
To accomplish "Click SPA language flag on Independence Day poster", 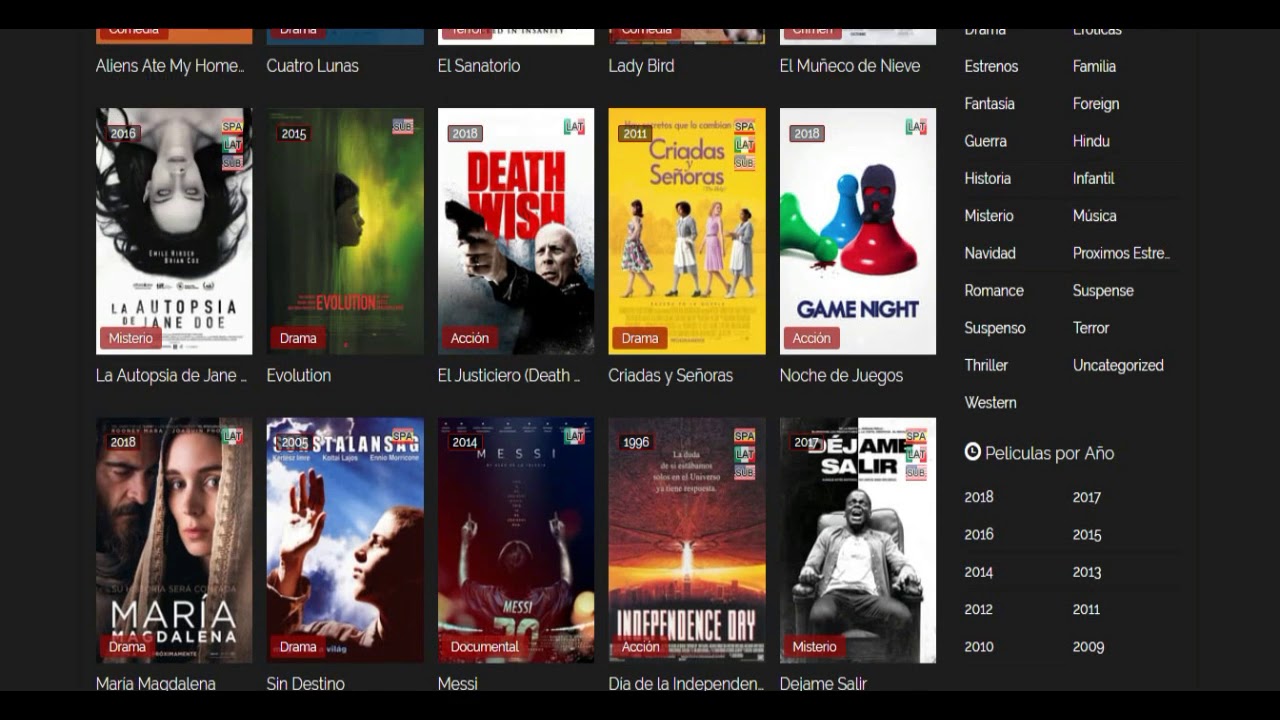I will coord(745,436).
